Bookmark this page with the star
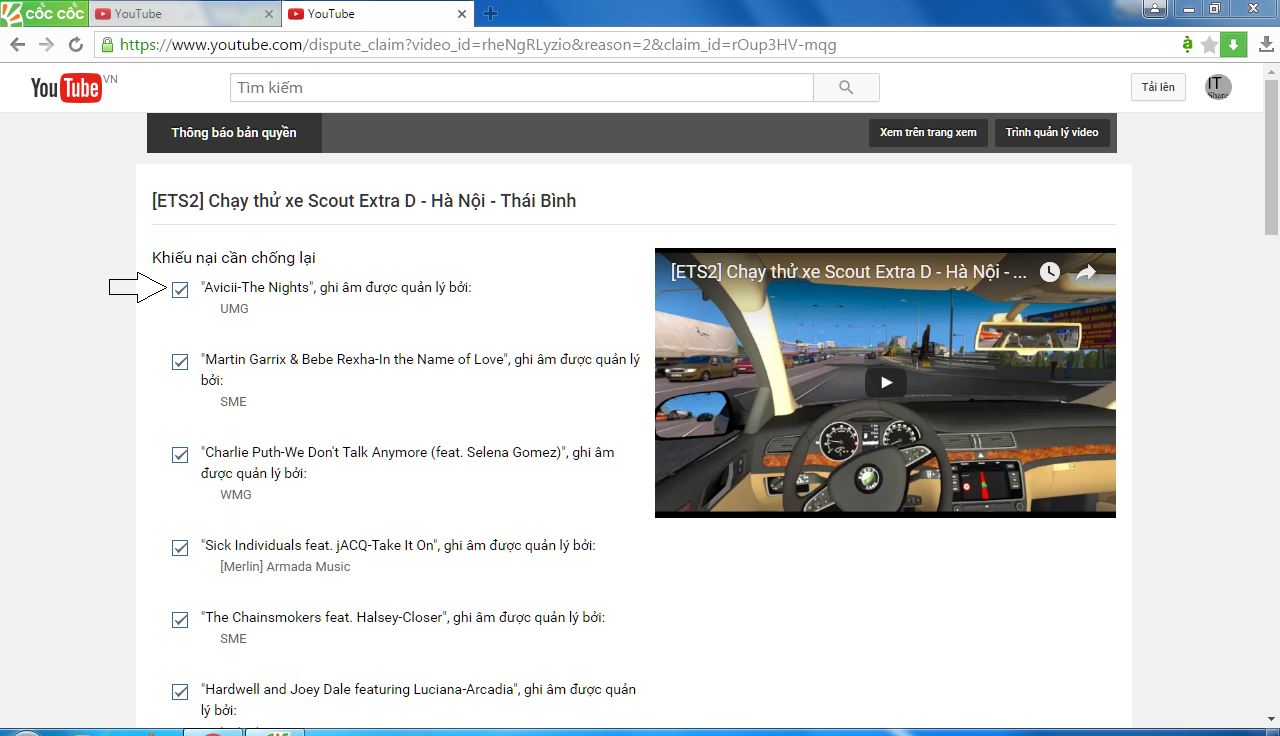This screenshot has height=736, width=1280. (x=1209, y=45)
